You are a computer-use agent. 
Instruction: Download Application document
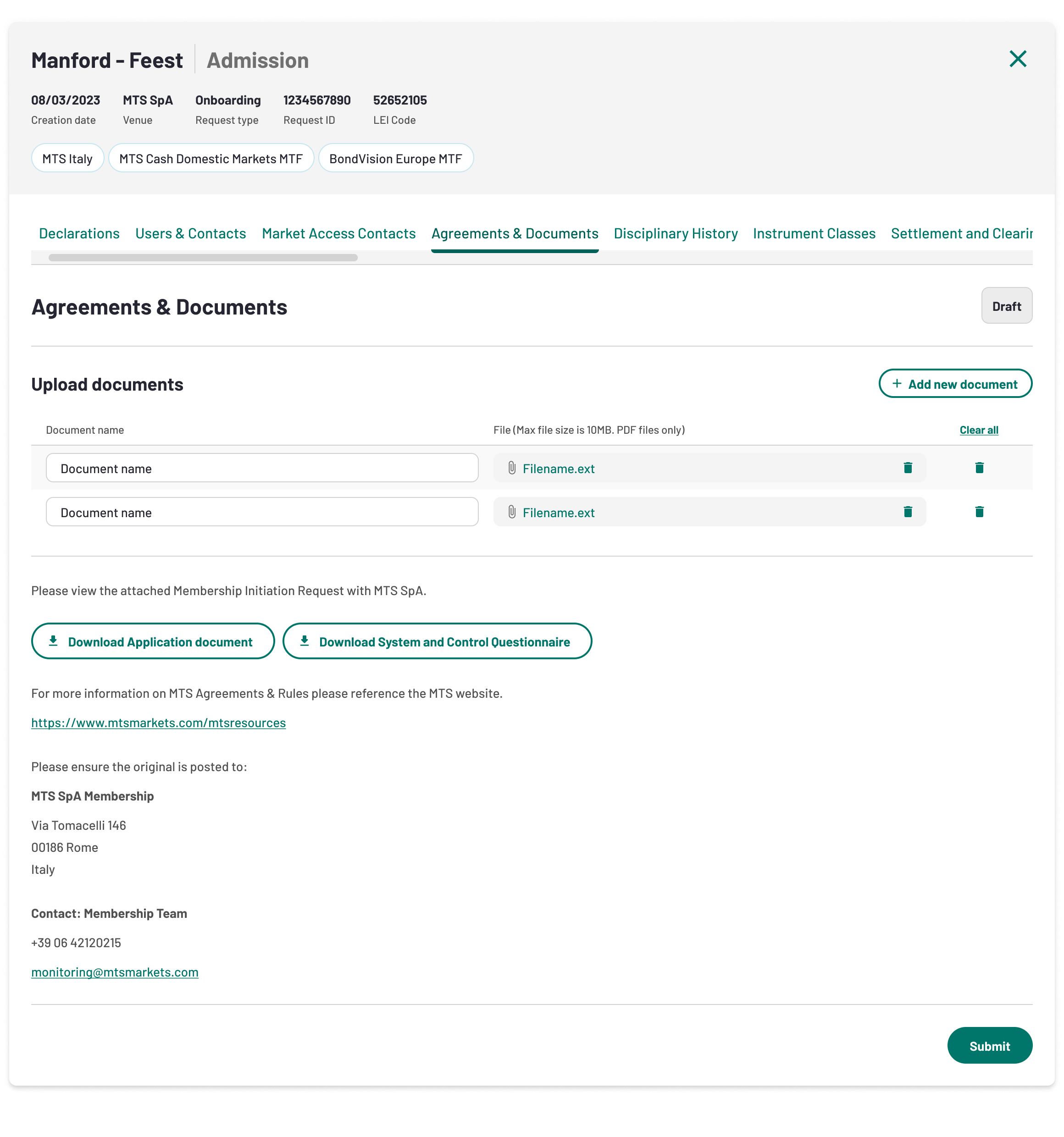(x=153, y=642)
